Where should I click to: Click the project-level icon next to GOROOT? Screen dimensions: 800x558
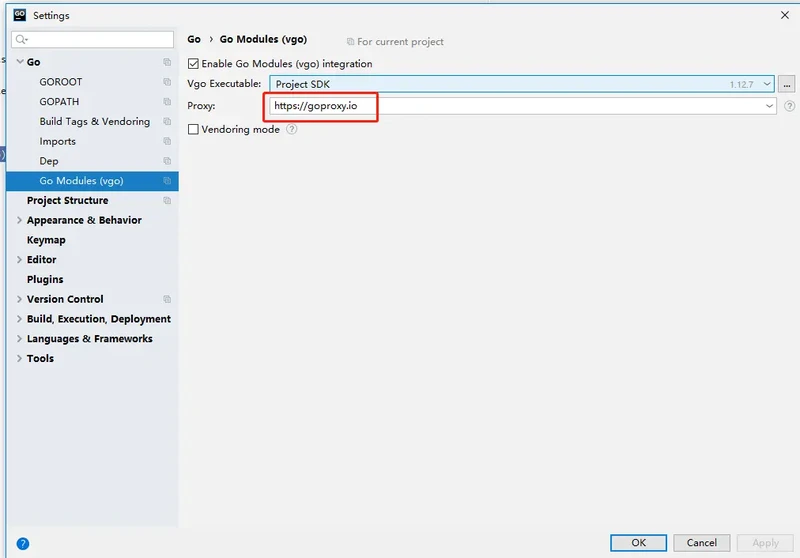(167, 82)
